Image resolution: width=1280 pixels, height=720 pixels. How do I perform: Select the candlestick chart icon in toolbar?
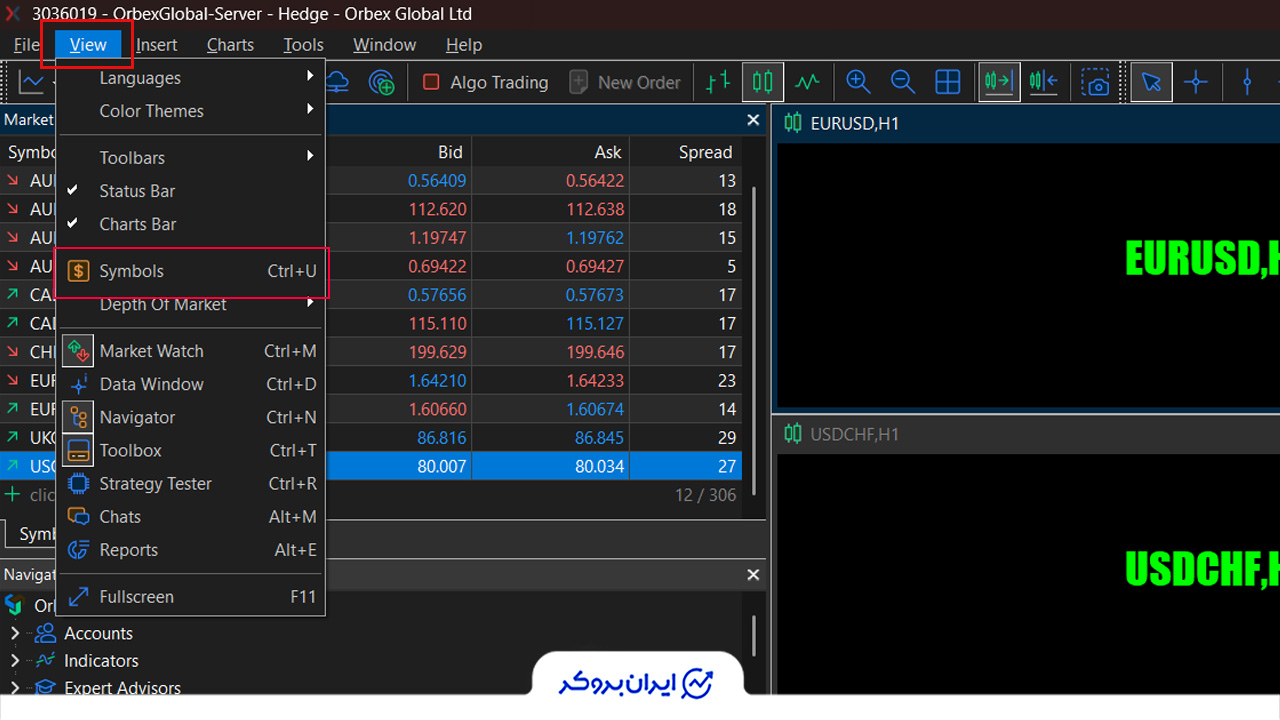pos(763,82)
